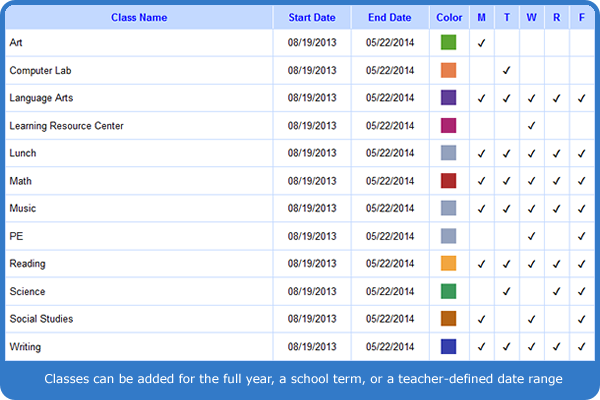Toggle the Monday checkmark for Lunch
The image size is (600, 400).
pos(481,153)
